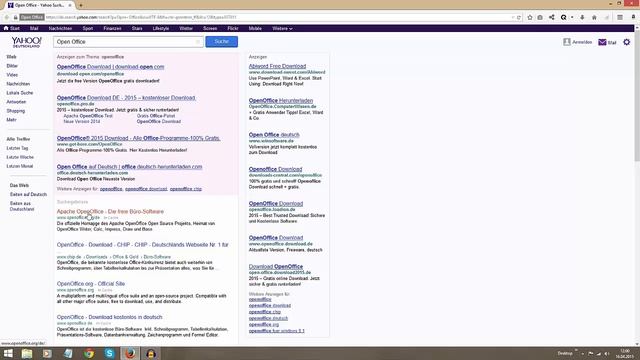Click the Firefox back arrow button
Image resolution: width=640 pixels, height=360 pixels.
tap(7, 18)
